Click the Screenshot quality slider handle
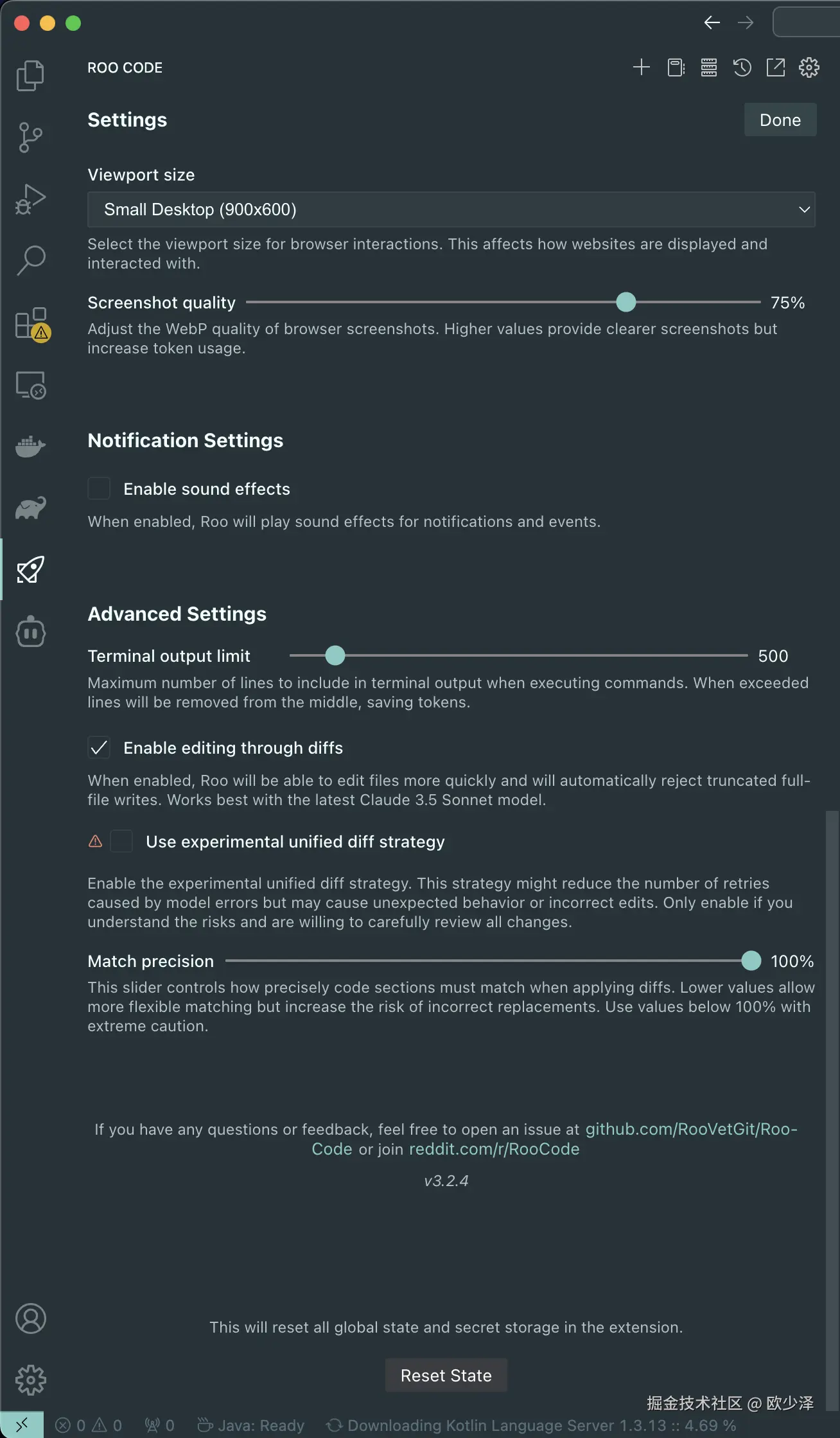This screenshot has height=1438, width=840. pos(626,302)
